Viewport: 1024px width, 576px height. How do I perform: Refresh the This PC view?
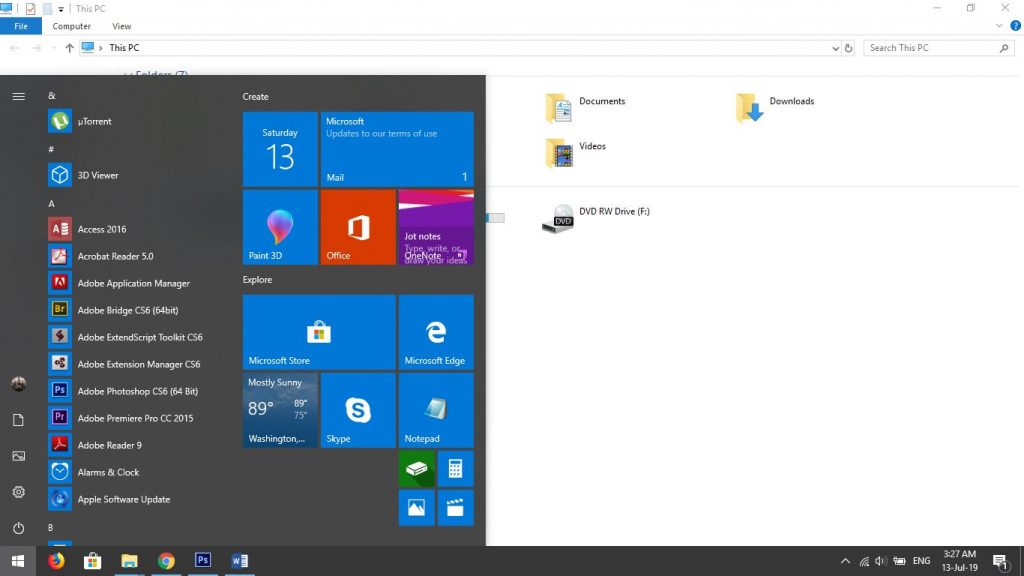(848, 48)
